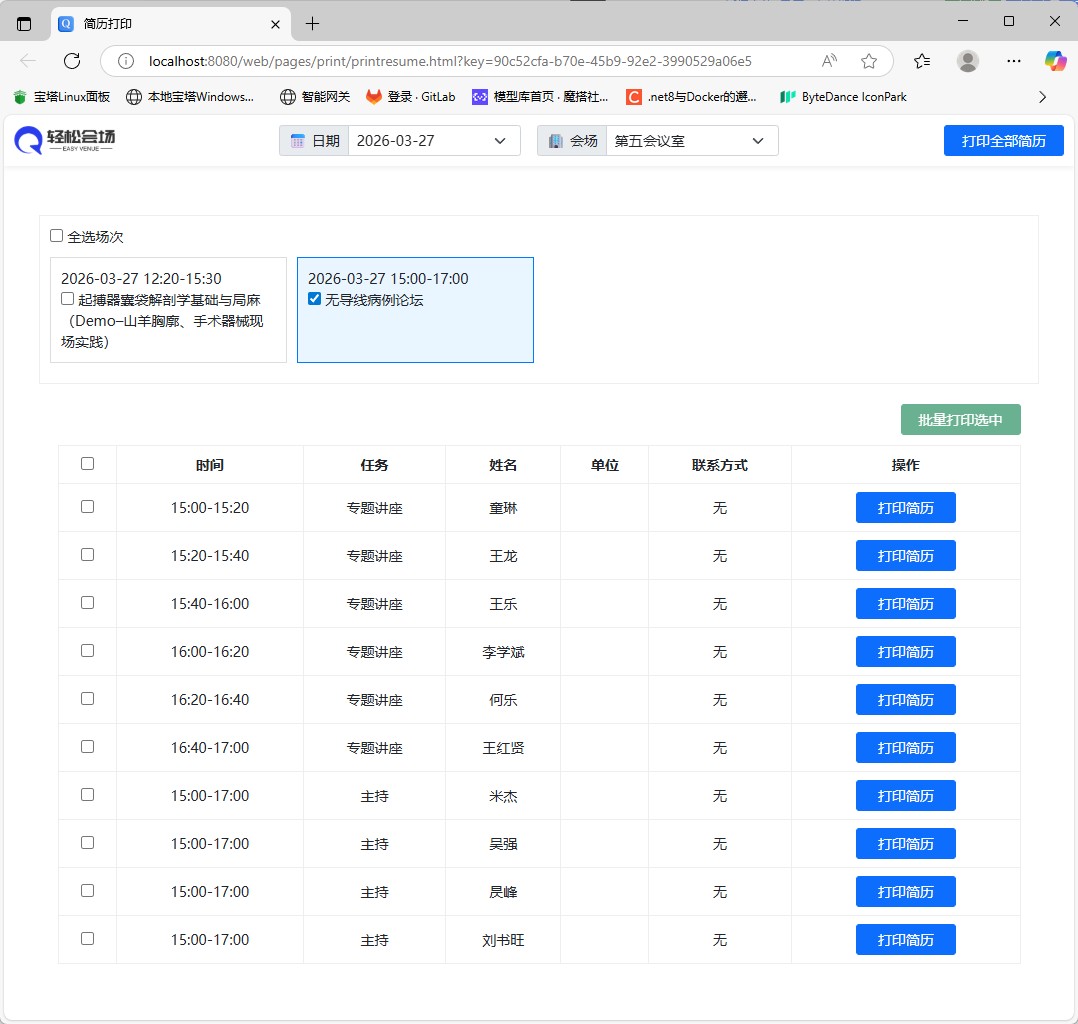Print resume for 昃峰
The width and height of the screenshot is (1078, 1024).
pos(905,892)
